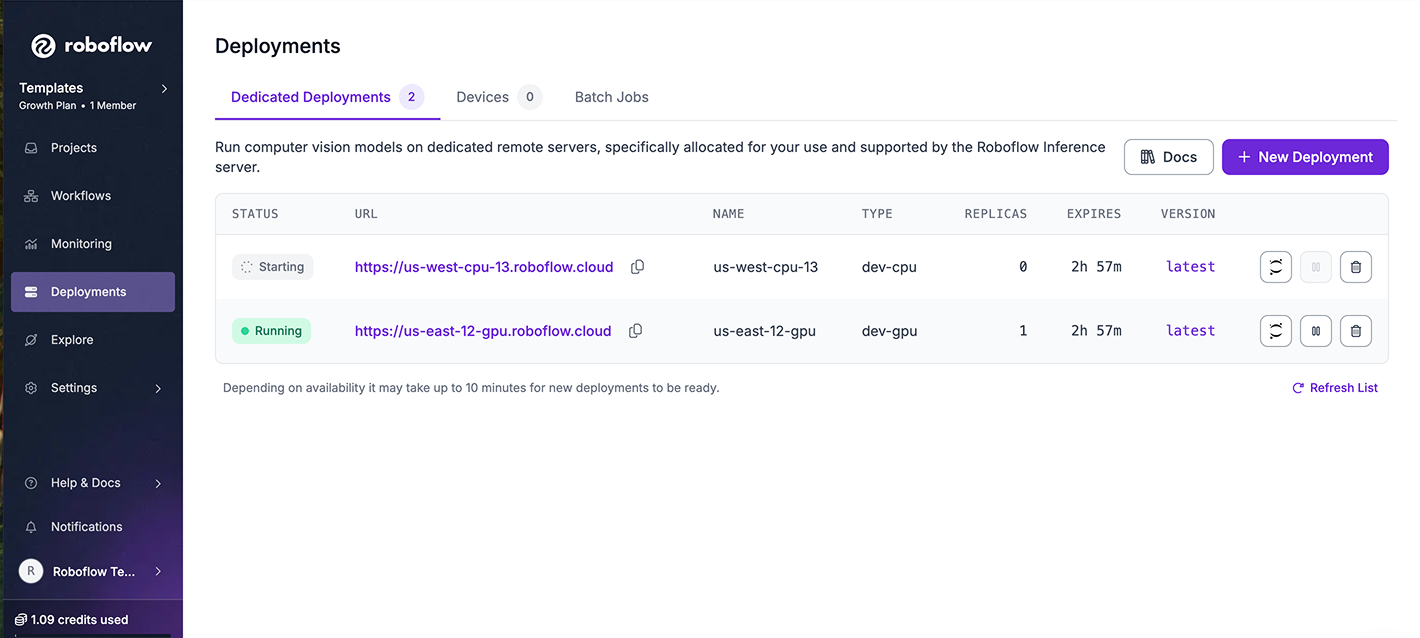Refresh the deployments list

pos(1334,388)
